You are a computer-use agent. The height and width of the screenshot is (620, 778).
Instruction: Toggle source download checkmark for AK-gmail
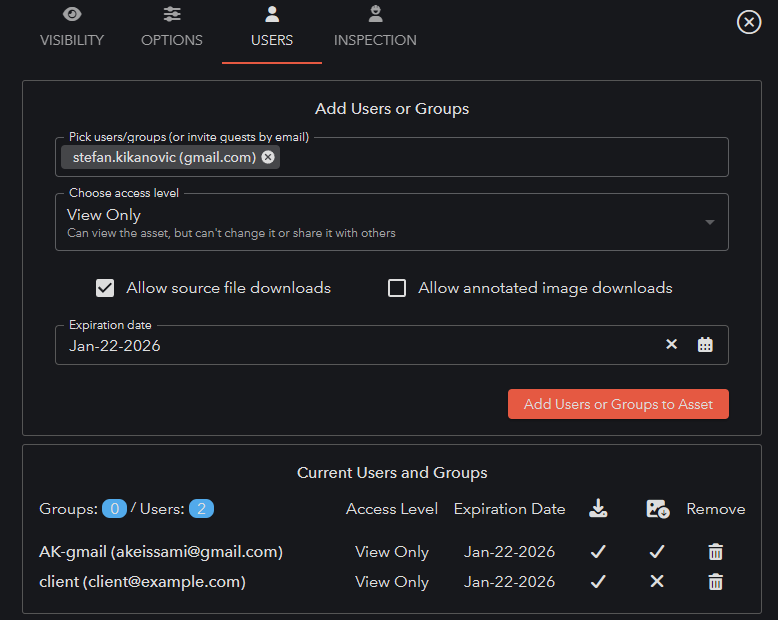click(x=598, y=552)
